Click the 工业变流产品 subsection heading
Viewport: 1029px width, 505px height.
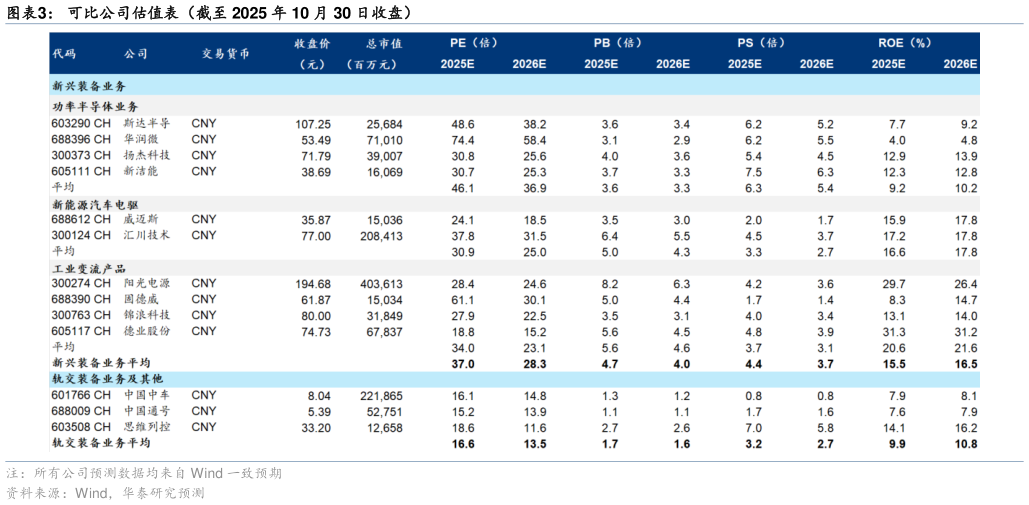(89, 268)
